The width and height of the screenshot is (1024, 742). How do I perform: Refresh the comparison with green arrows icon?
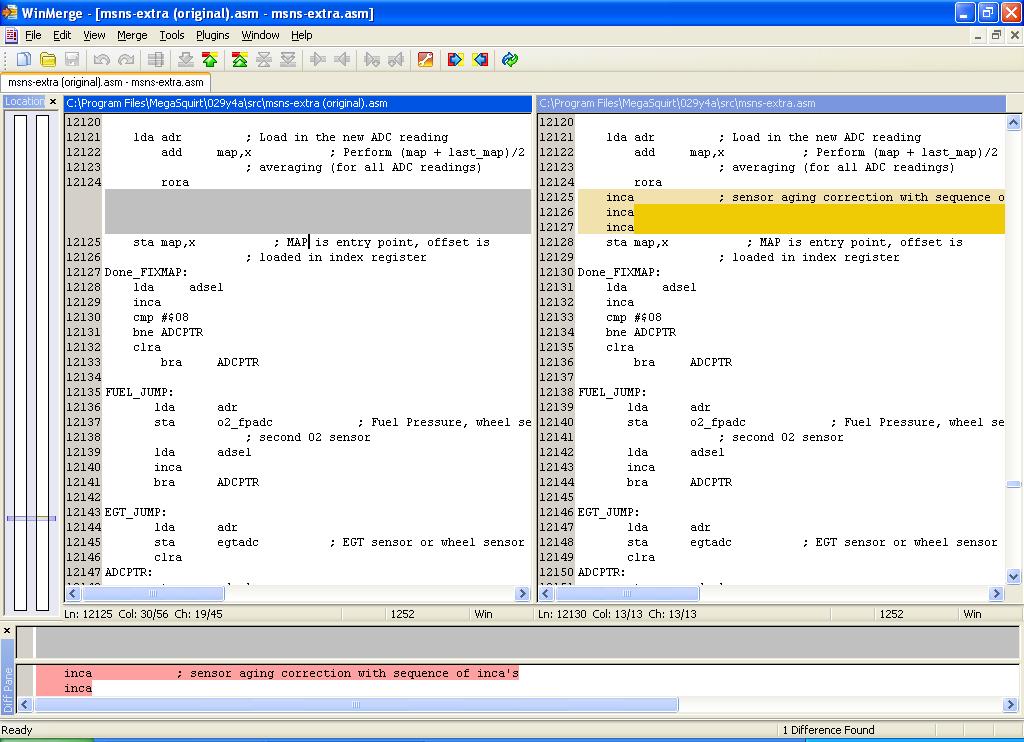tap(510, 60)
